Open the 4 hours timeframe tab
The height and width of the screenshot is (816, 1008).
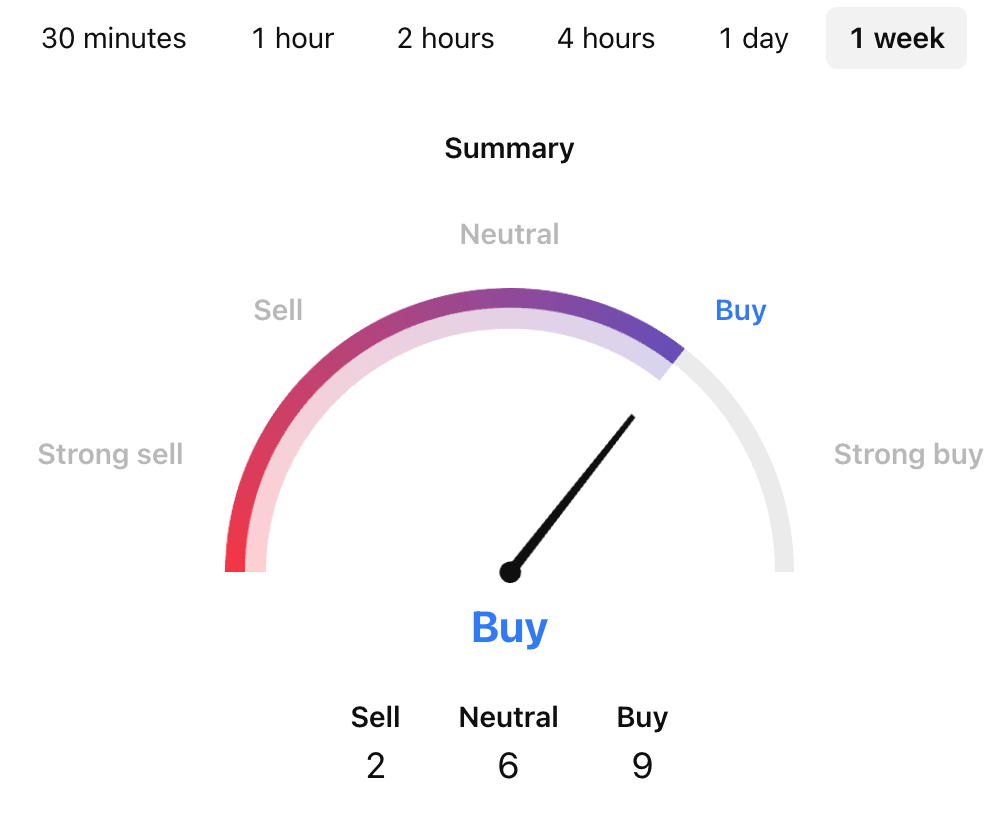tap(606, 39)
